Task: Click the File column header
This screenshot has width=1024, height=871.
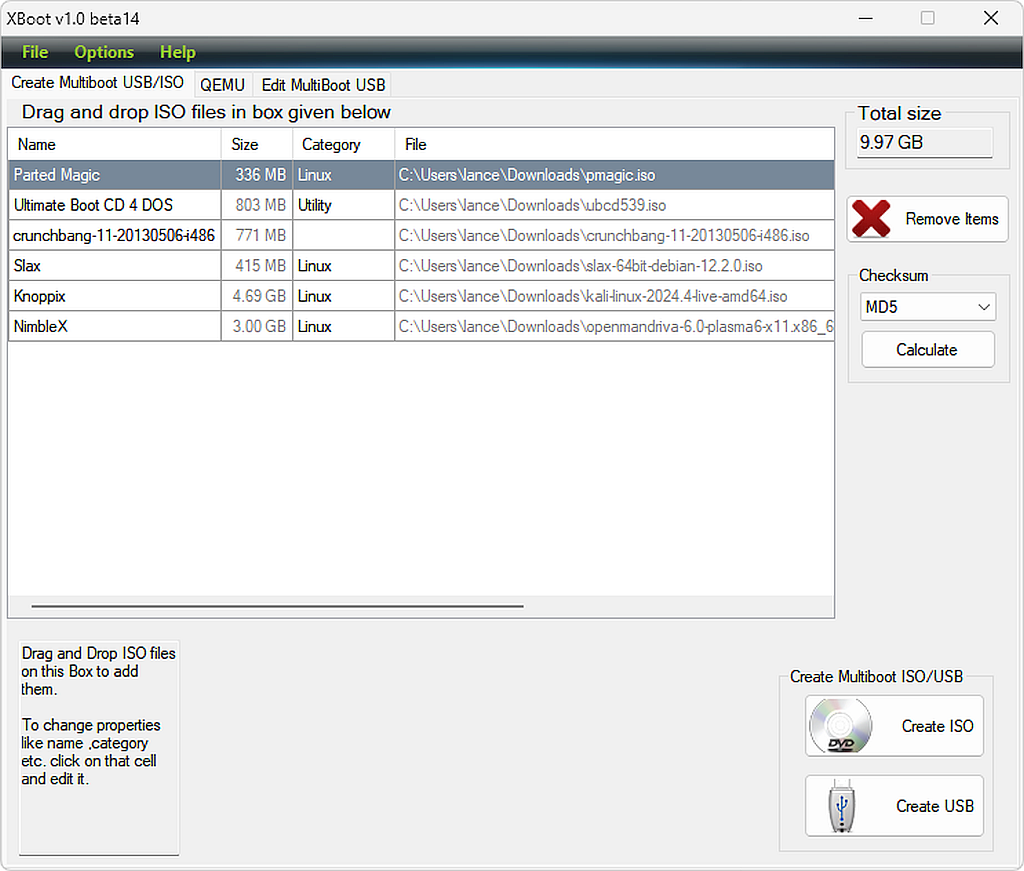Action: (615, 144)
